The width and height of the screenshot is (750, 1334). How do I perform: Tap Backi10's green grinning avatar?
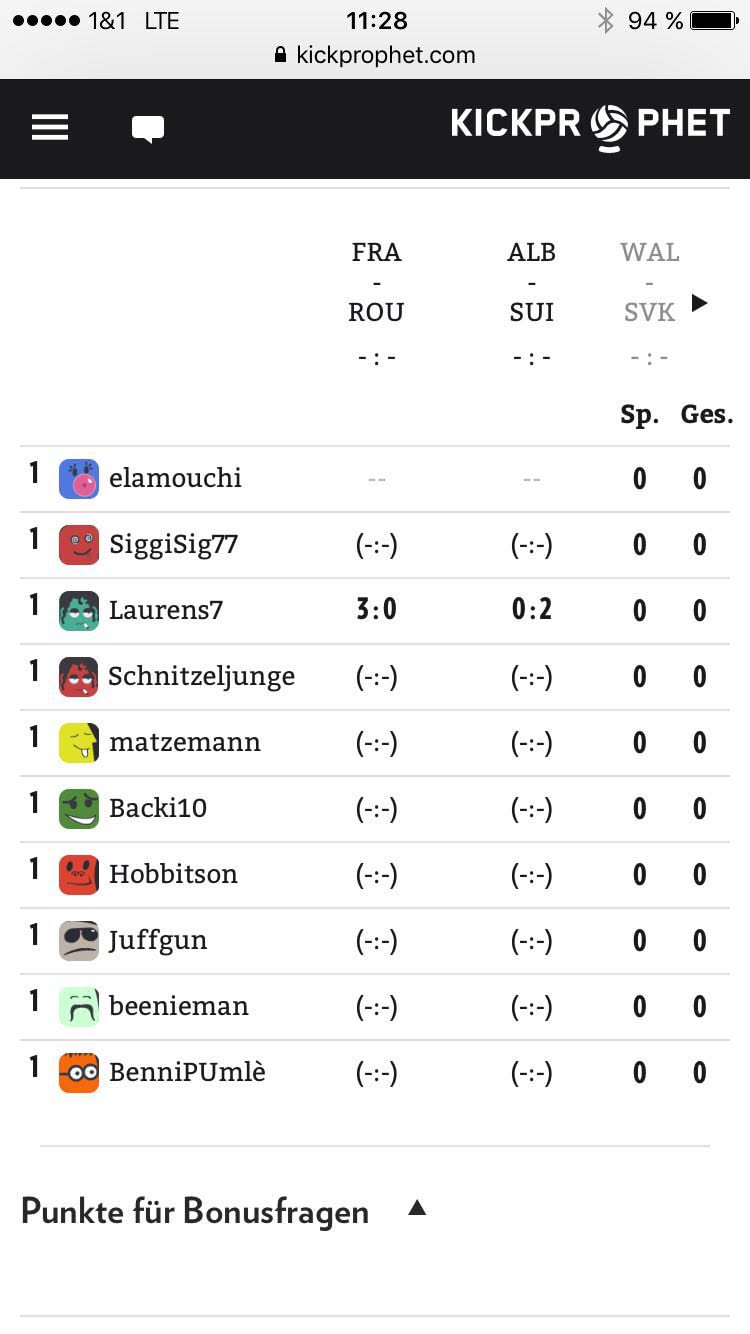click(x=79, y=809)
